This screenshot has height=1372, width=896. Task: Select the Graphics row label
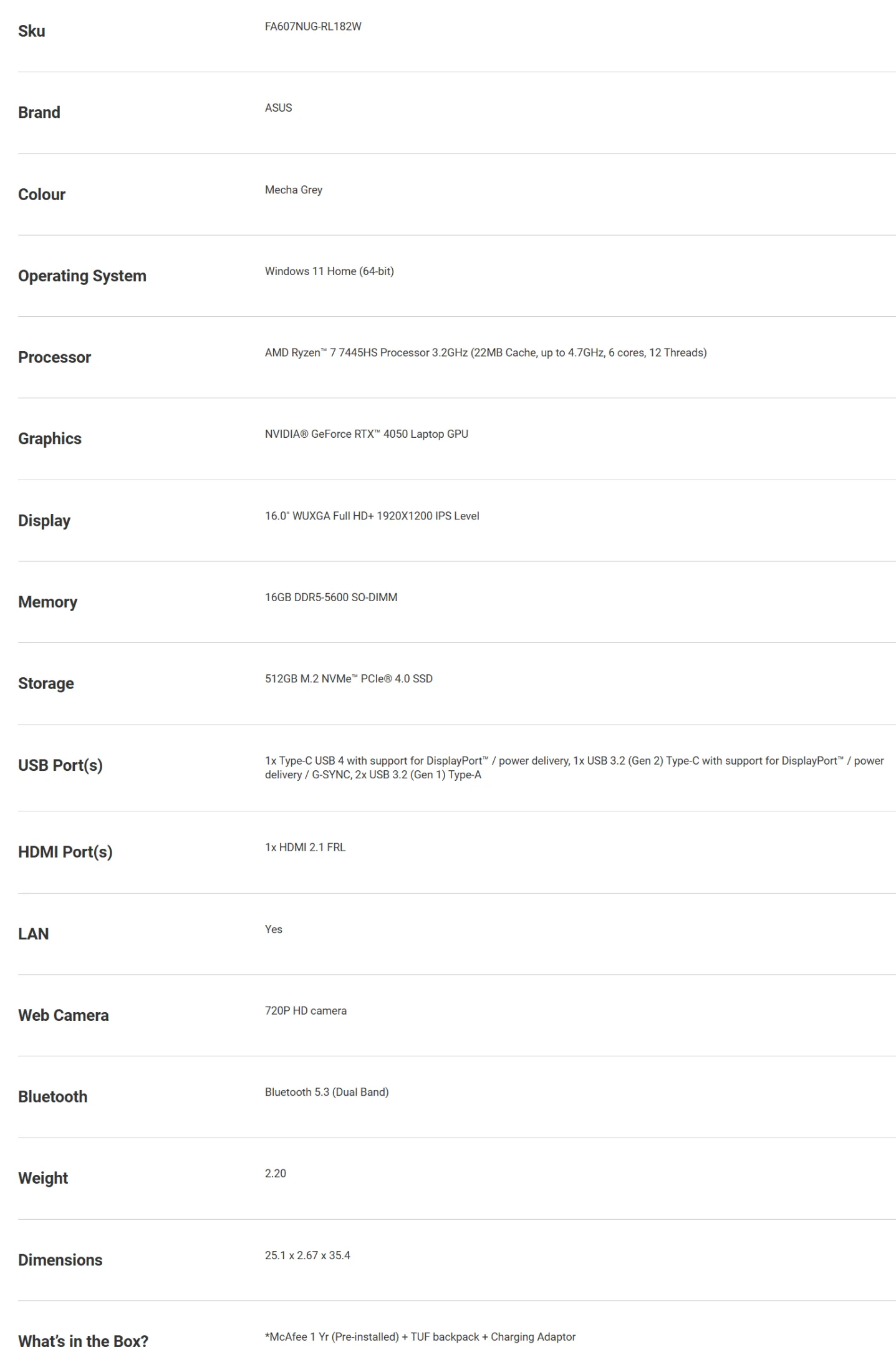(50, 438)
